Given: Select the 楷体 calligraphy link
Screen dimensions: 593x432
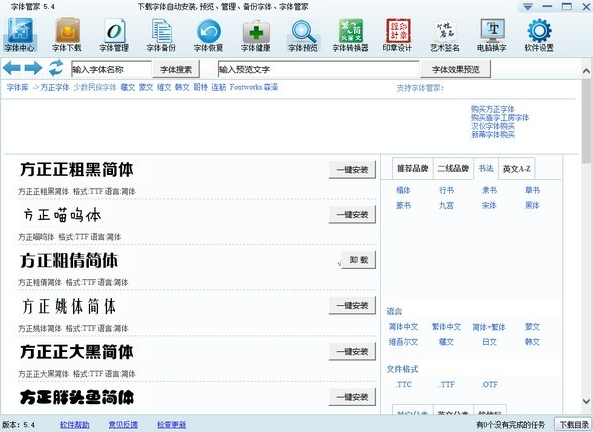Looking at the screenshot, I should pos(403,190).
